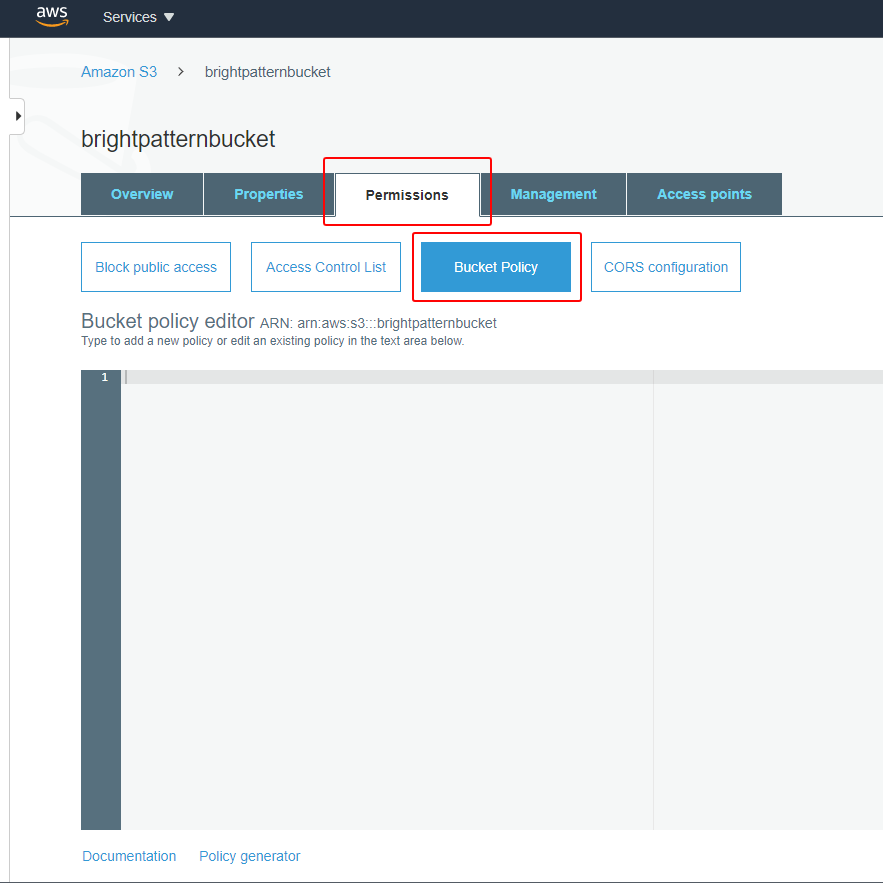The width and height of the screenshot is (883, 883).
Task: Open the Documentation link
Action: pos(129,856)
